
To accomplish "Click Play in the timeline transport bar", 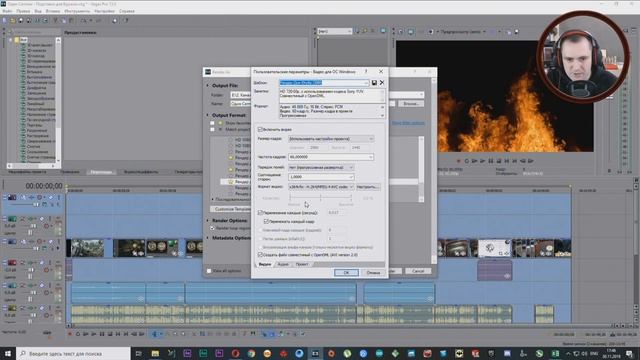I will click(x=94, y=334).
